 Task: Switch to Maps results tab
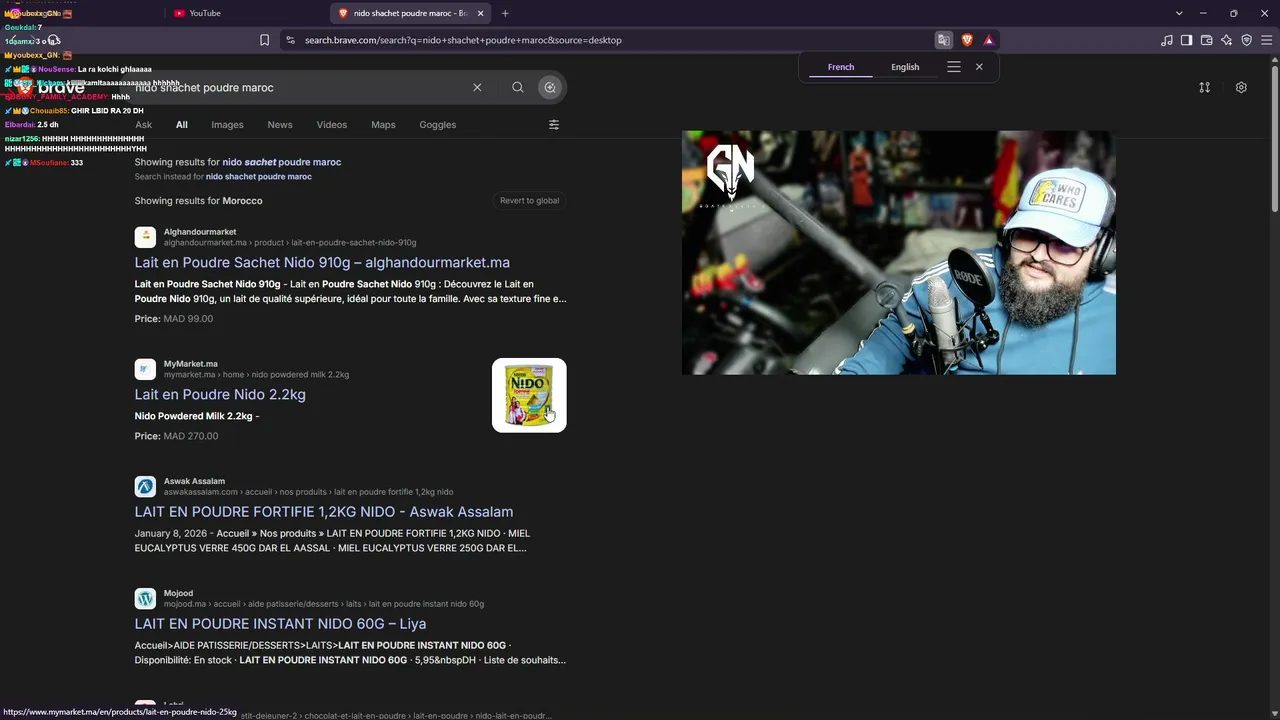[x=383, y=125]
